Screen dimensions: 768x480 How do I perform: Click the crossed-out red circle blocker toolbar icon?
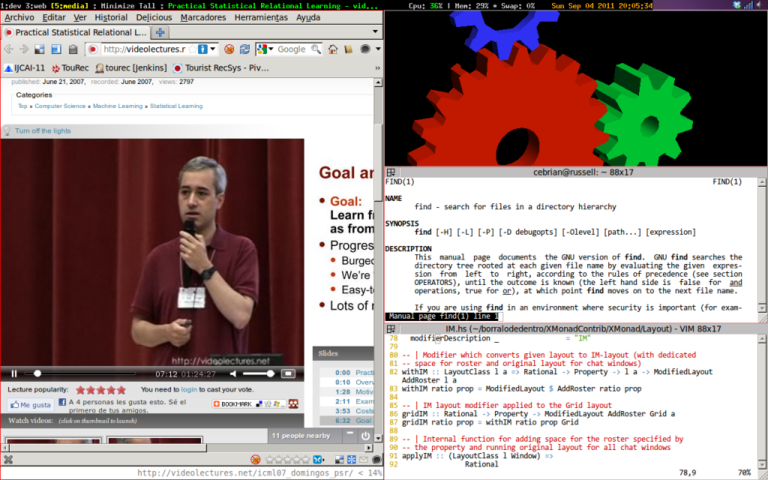tap(229, 49)
